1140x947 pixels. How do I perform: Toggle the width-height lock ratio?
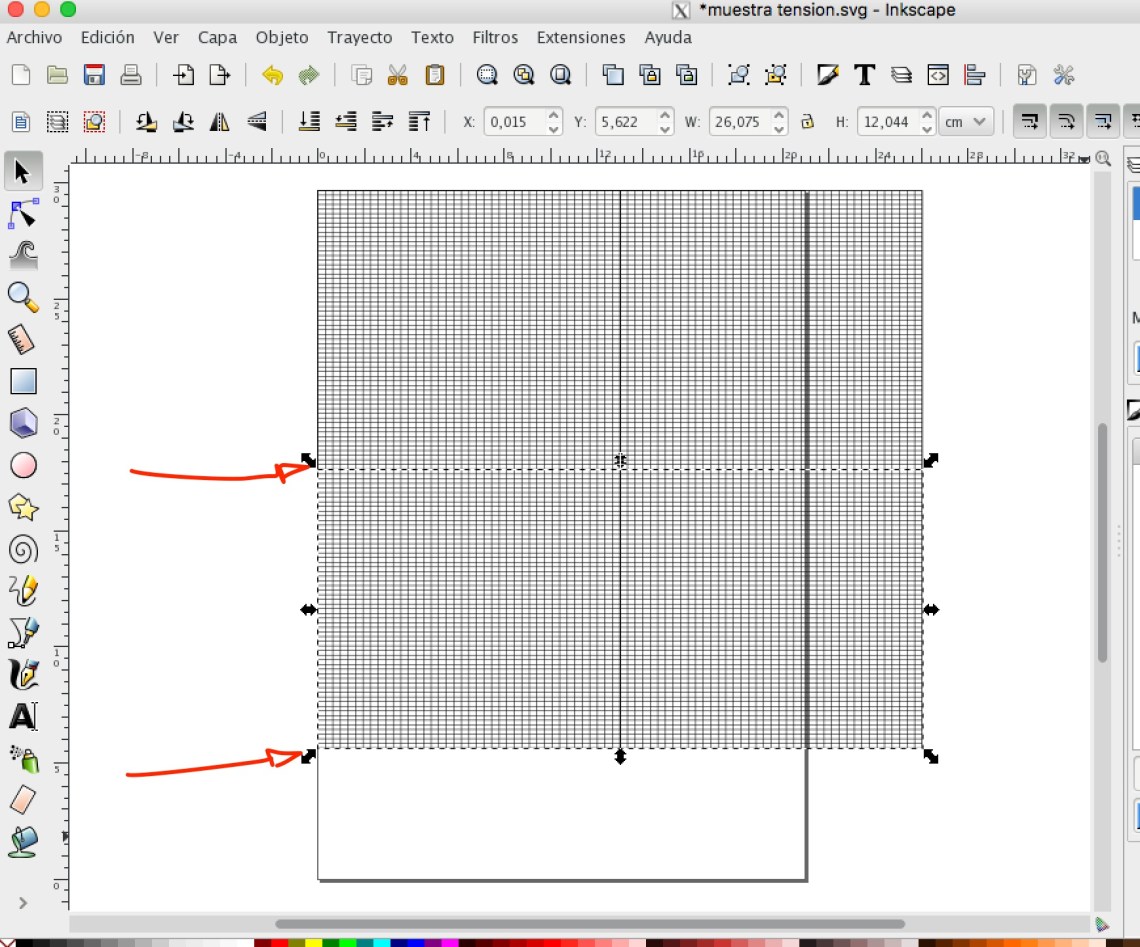[x=808, y=121]
